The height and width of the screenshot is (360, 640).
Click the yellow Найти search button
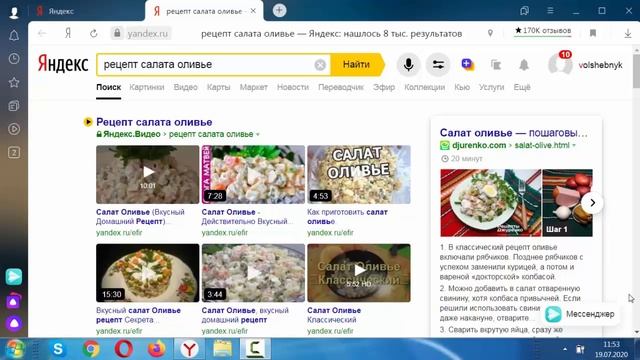point(358,64)
